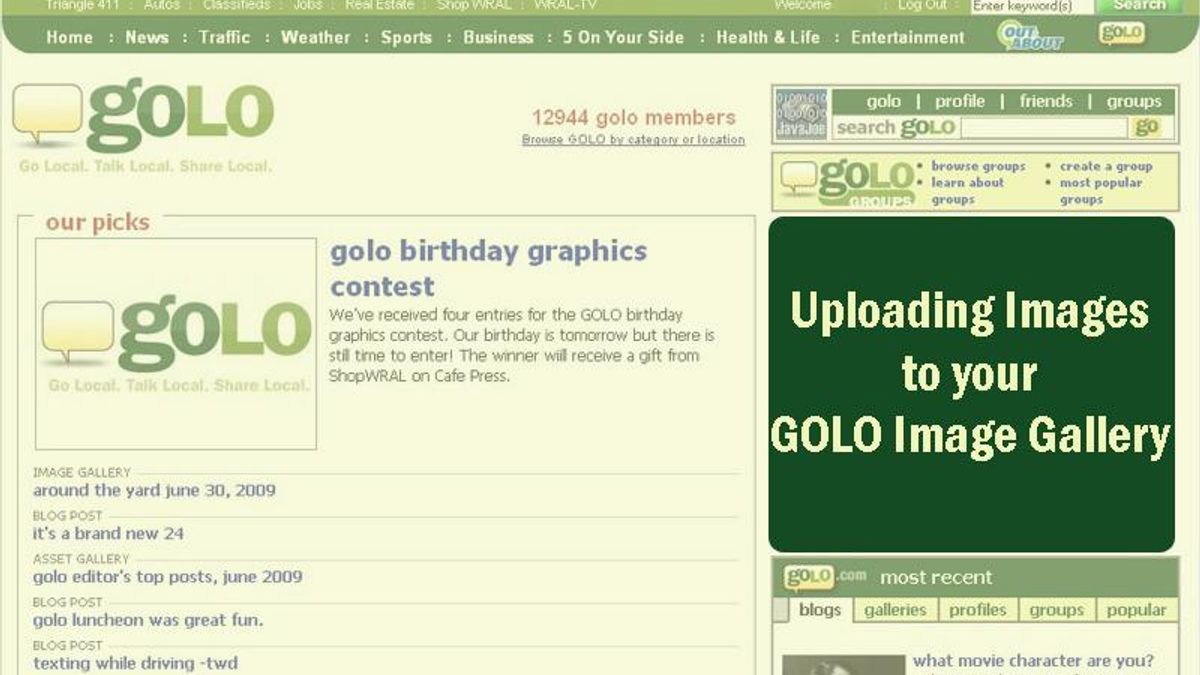Click the Out & About logo icon
The width and height of the screenshot is (1200, 675).
[1030, 36]
